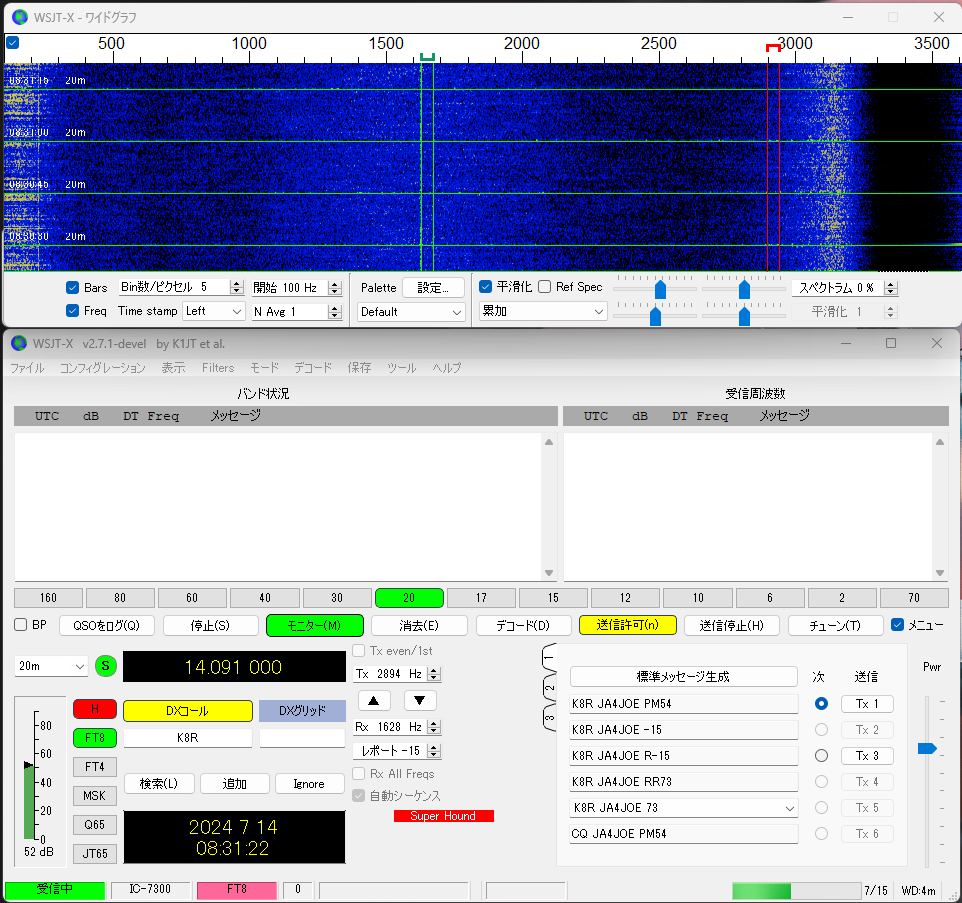
Task: Enable Tx even/1st checkbox
Action: click(359, 650)
